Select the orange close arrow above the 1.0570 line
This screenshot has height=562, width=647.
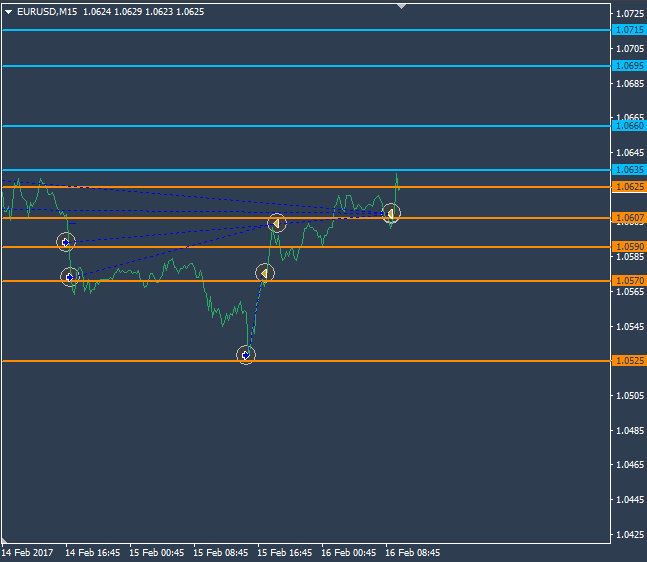pos(264,273)
